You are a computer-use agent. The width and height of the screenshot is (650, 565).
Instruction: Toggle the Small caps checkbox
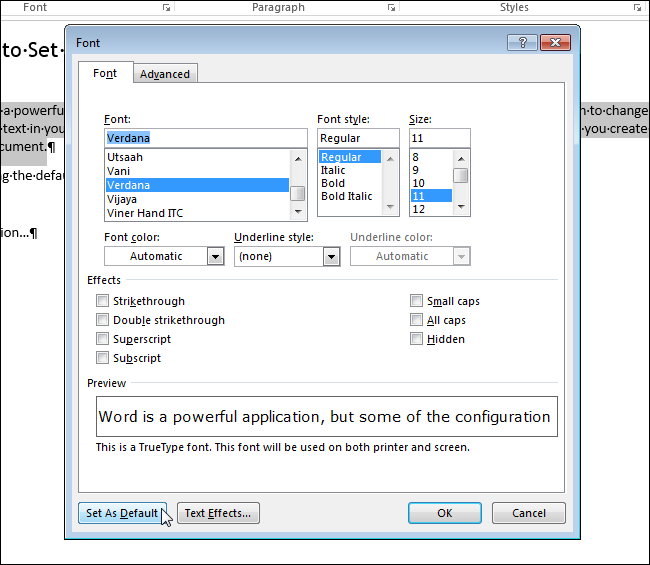[x=416, y=301]
